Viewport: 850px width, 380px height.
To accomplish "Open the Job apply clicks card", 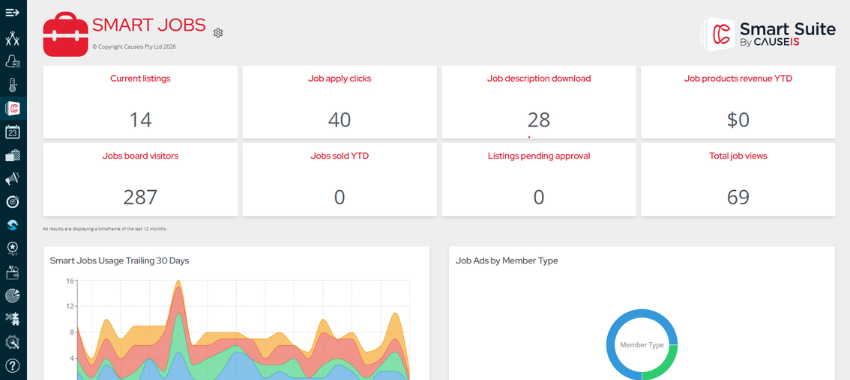I will [339, 102].
